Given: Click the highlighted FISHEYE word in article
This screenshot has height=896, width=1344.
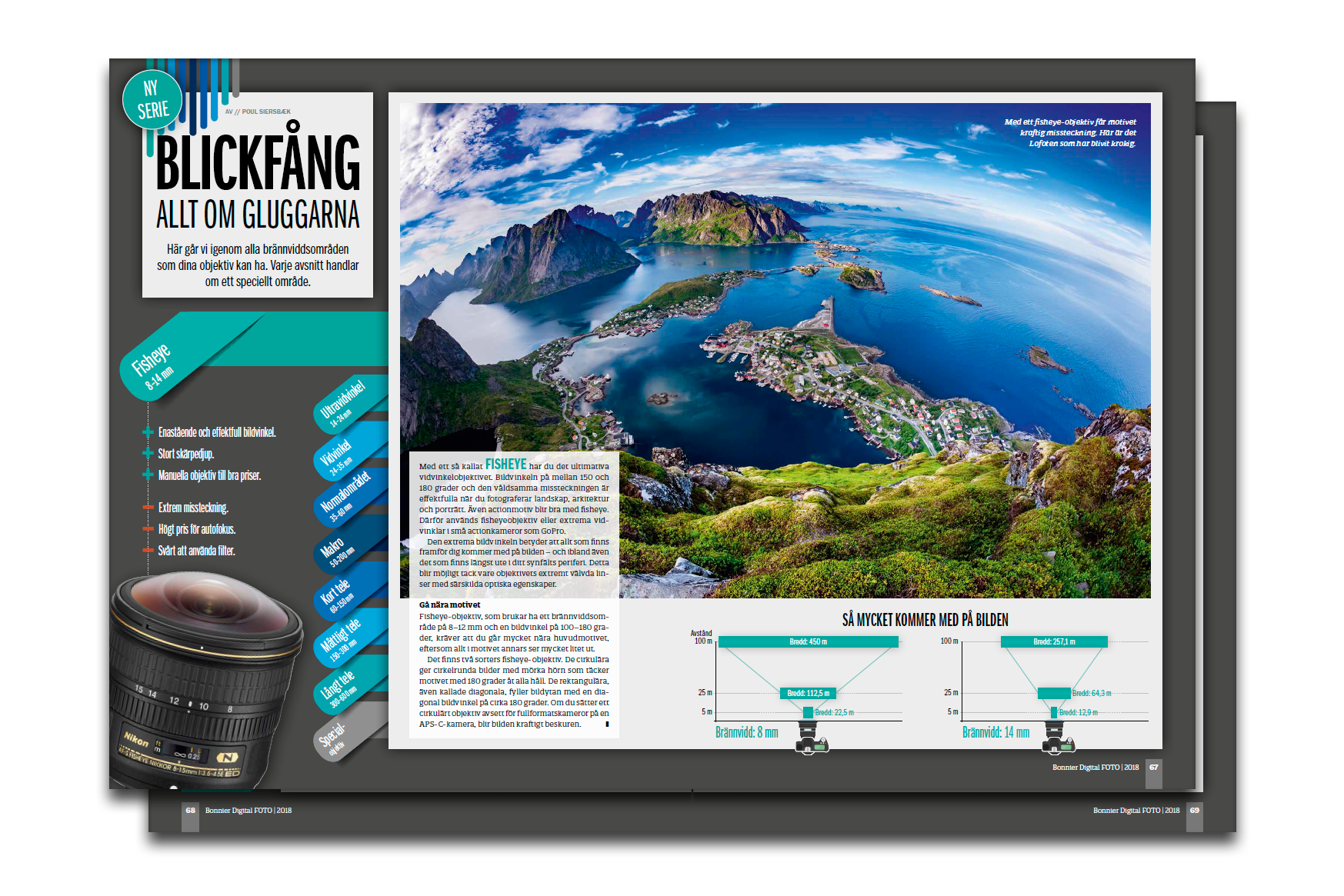Looking at the screenshot, I should click(x=505, y=465).
